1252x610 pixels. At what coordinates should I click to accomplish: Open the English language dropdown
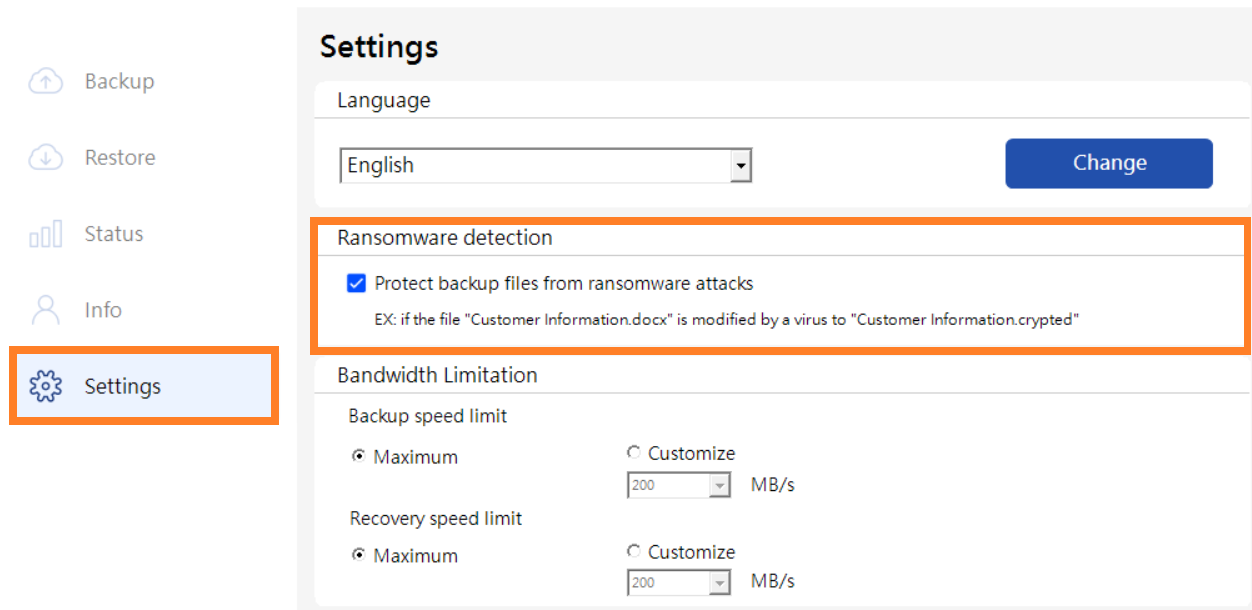pos(741,164)
